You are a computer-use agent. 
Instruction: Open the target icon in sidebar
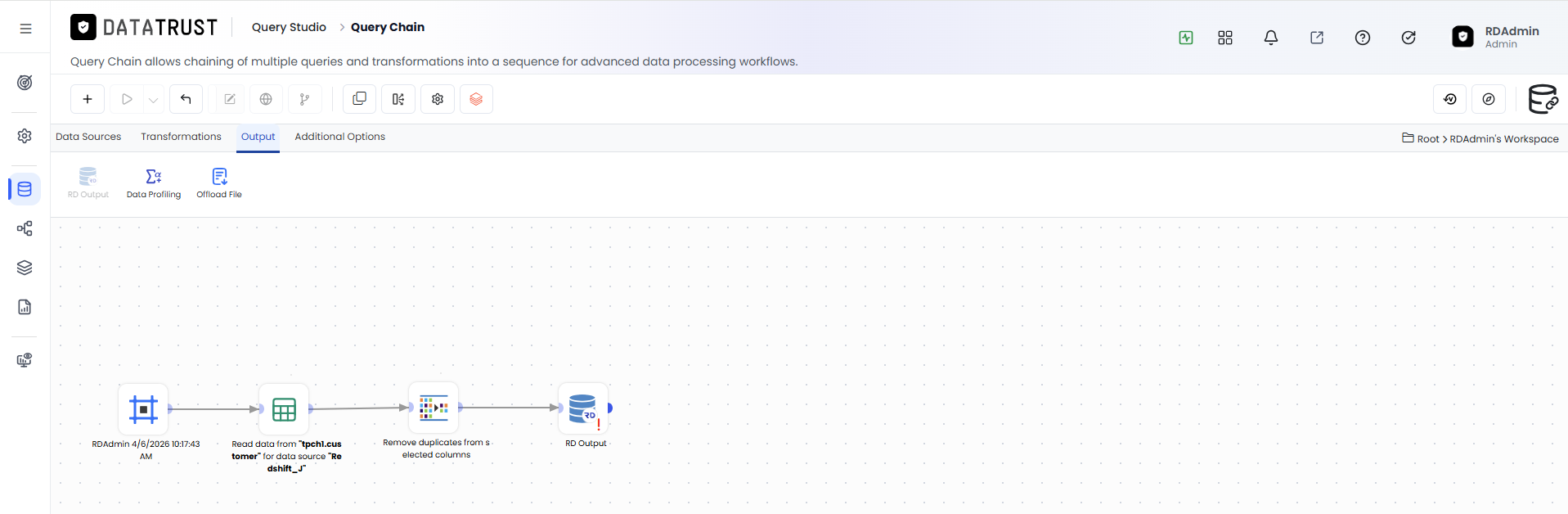(25, 83)
